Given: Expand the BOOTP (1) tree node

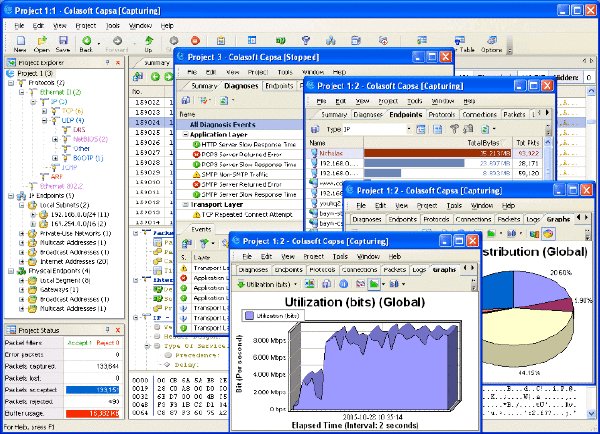Looking at the screenshot, I should tap(55, 158).
